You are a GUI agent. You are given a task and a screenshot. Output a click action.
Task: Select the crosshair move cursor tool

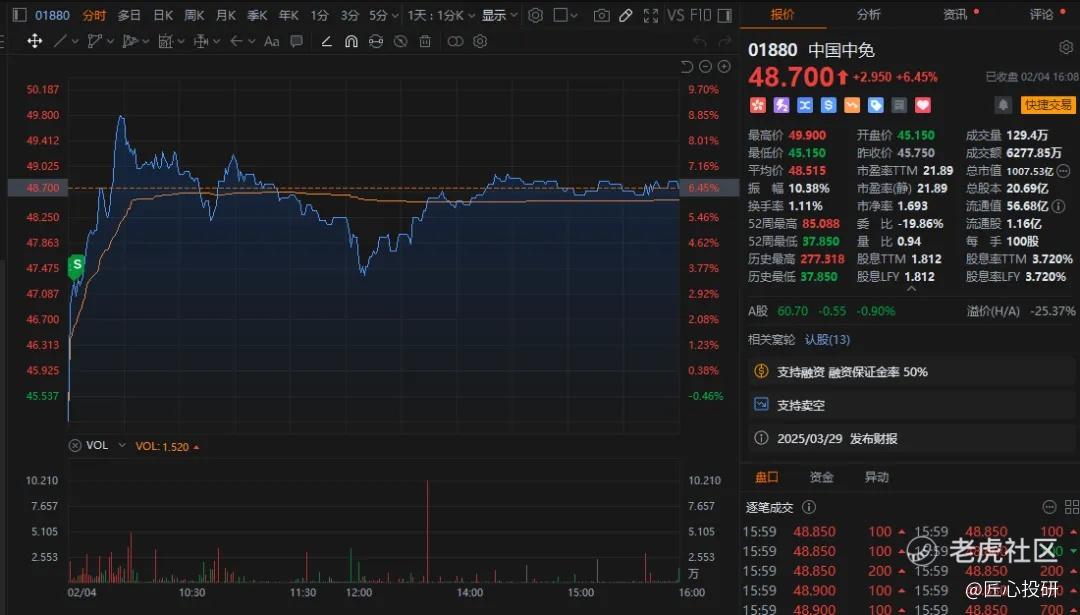[x=34, y=41]
